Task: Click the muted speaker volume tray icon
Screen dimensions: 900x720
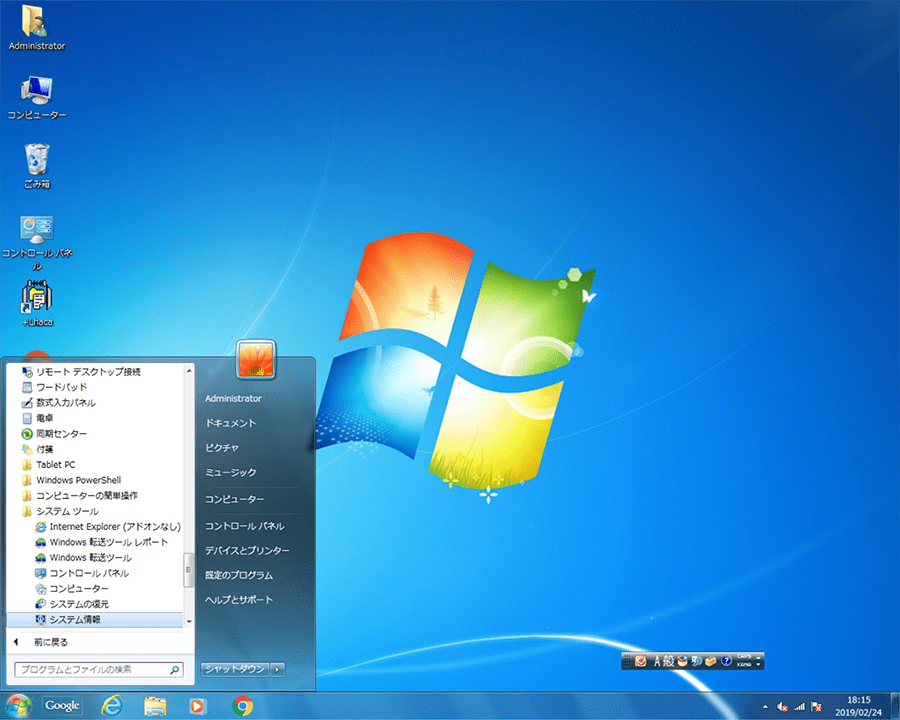Action: [x=781, y=706]
